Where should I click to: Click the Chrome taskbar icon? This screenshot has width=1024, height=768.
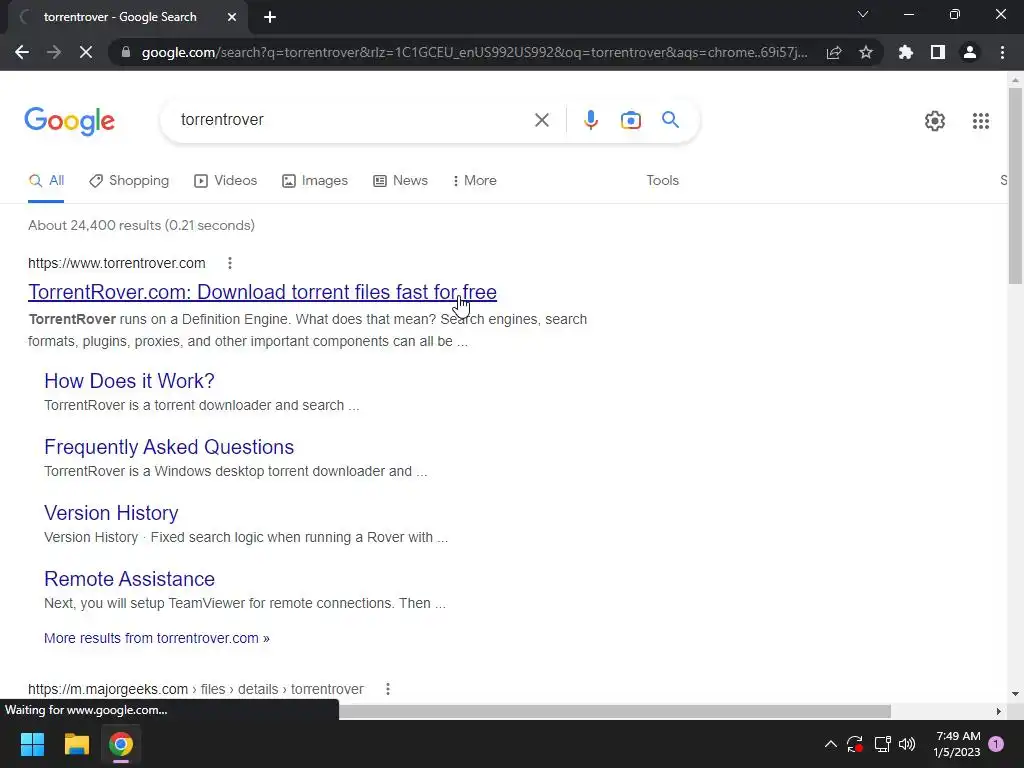click(x=121, y=744)
